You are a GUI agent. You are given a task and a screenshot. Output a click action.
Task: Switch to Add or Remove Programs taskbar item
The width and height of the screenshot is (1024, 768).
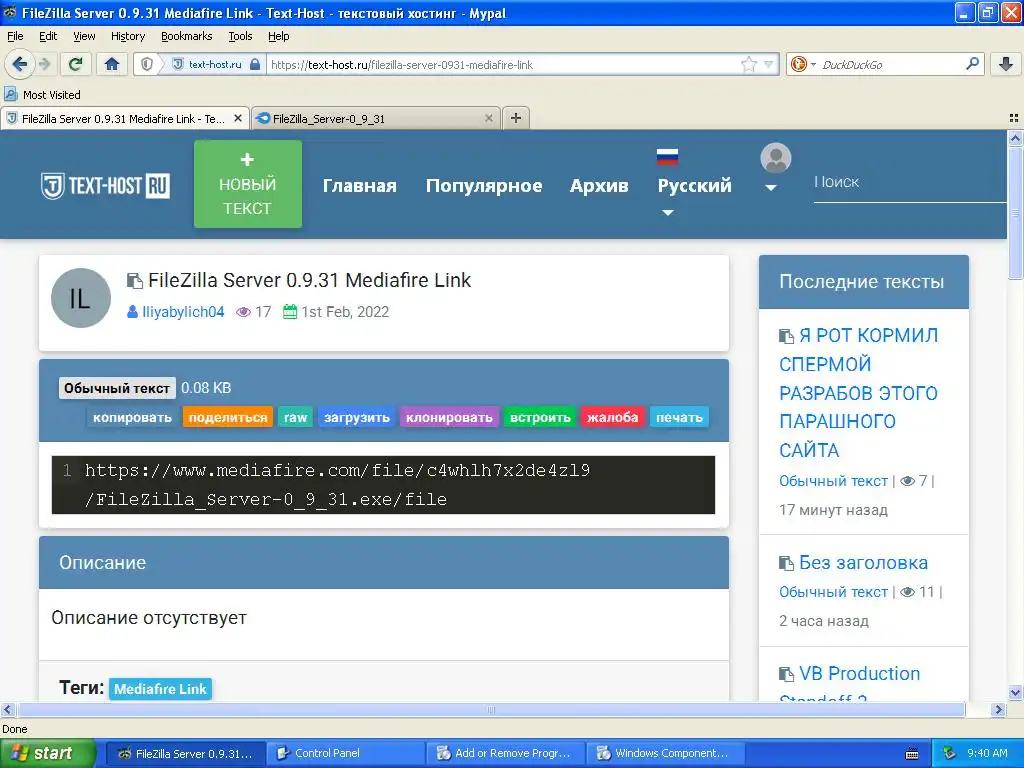click(505, 753)
